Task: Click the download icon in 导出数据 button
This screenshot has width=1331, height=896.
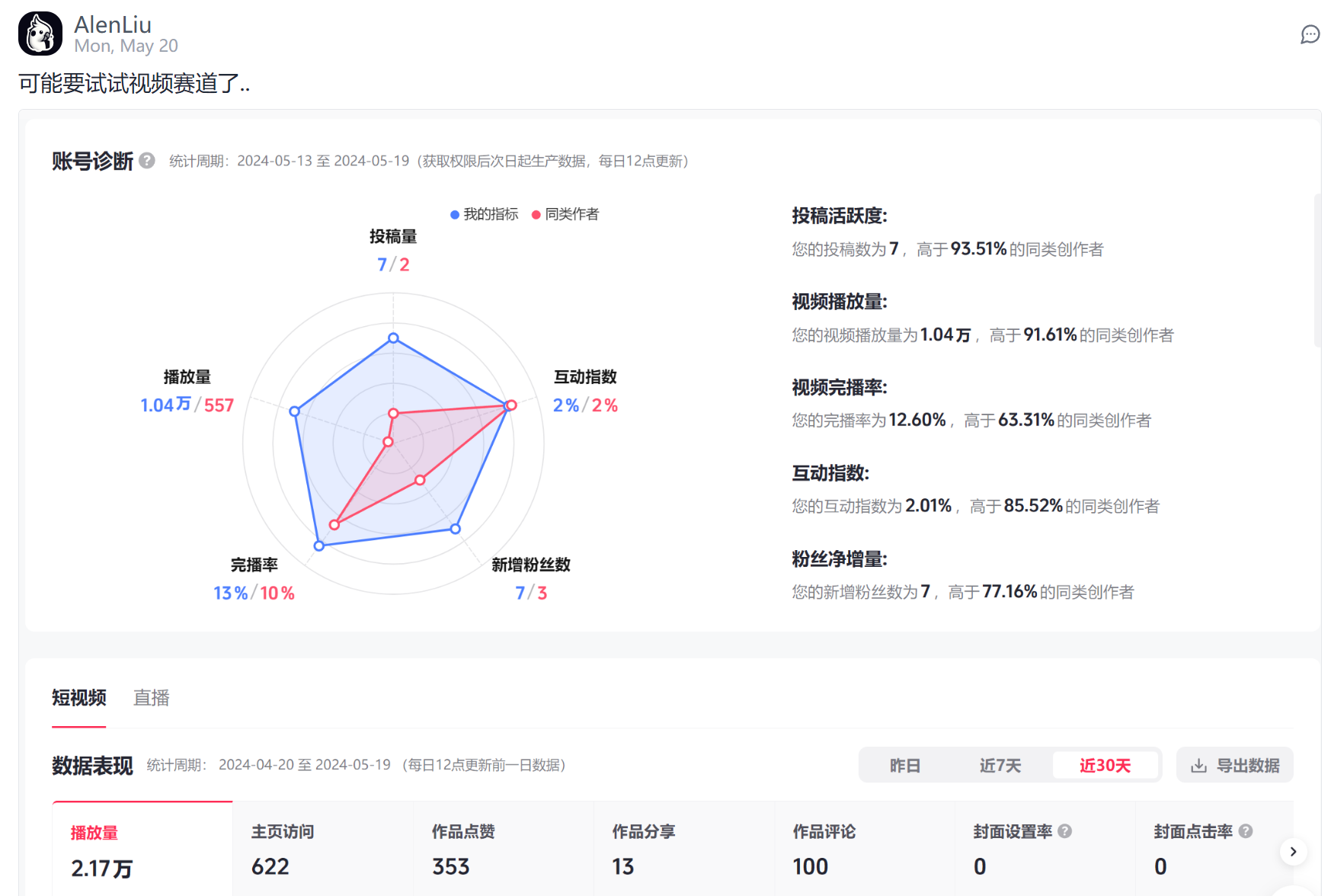Action: click(1198, 766)
